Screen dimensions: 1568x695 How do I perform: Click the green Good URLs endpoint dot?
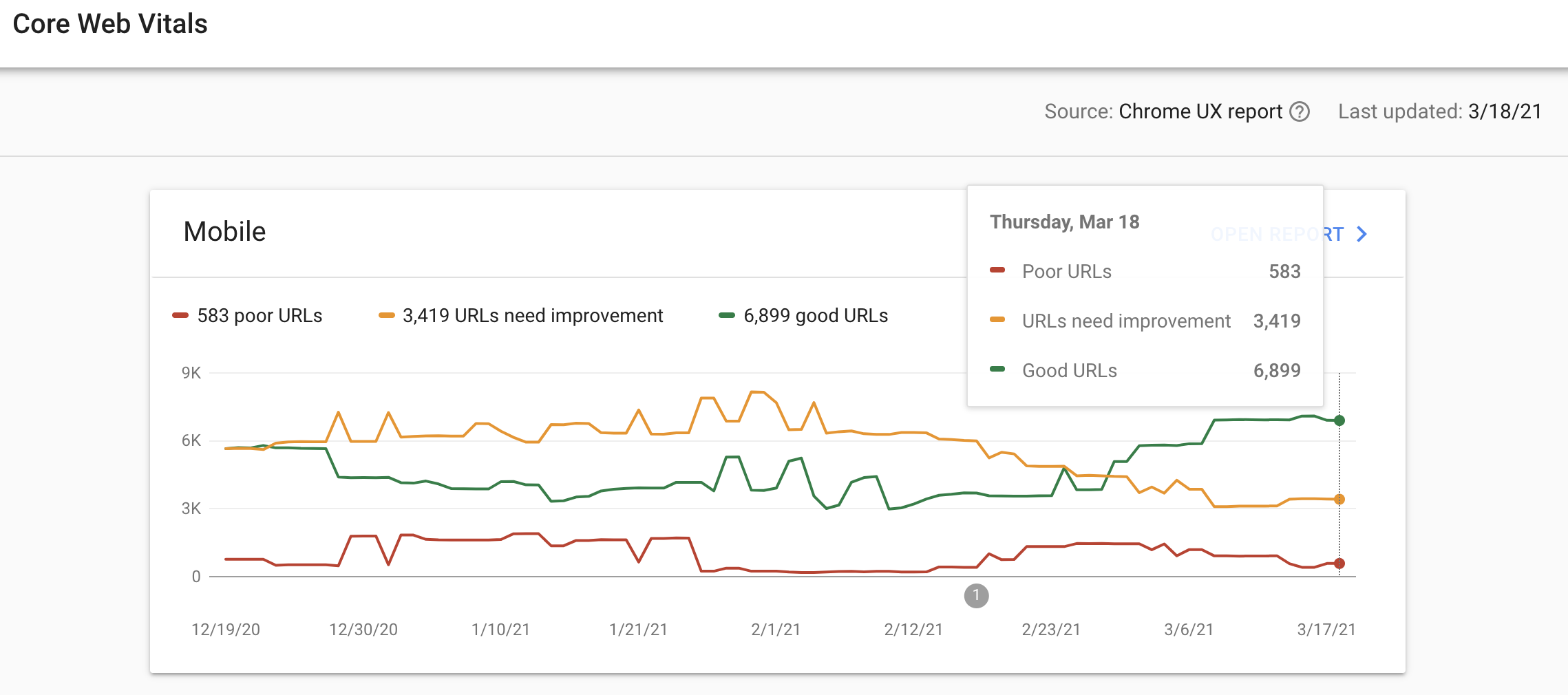[x=1339, y=420]
